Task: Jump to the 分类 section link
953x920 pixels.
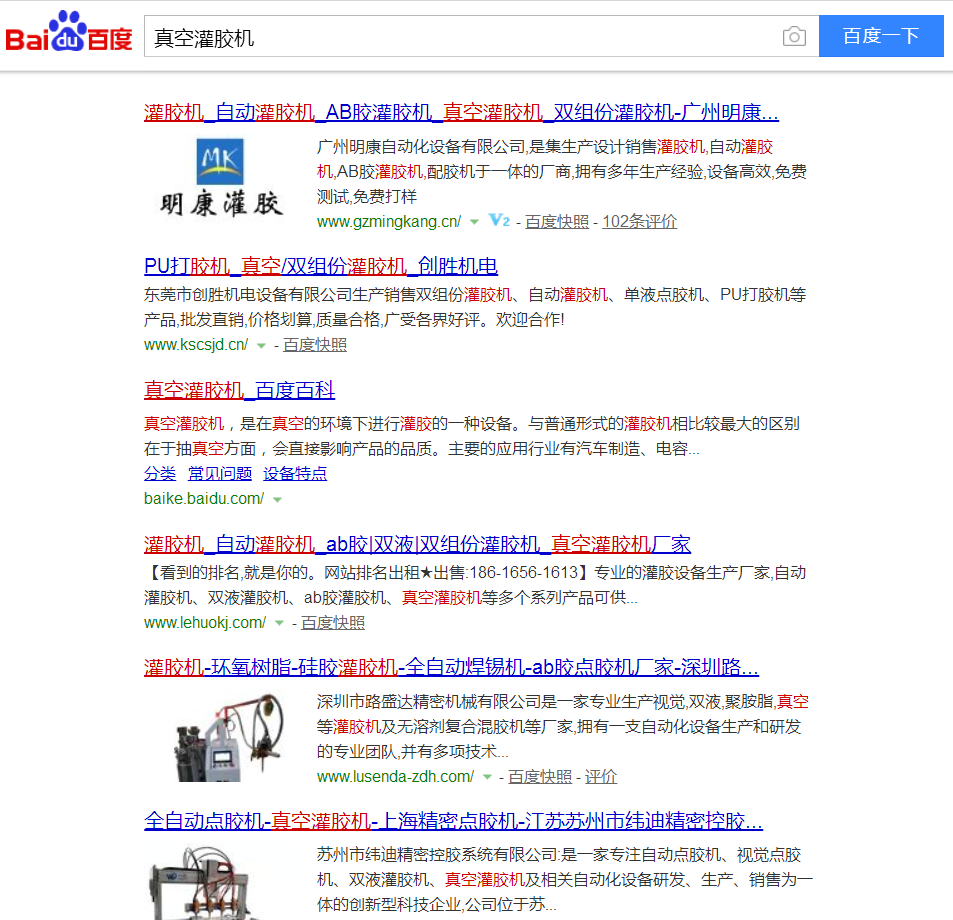Action: click(160, 474)
